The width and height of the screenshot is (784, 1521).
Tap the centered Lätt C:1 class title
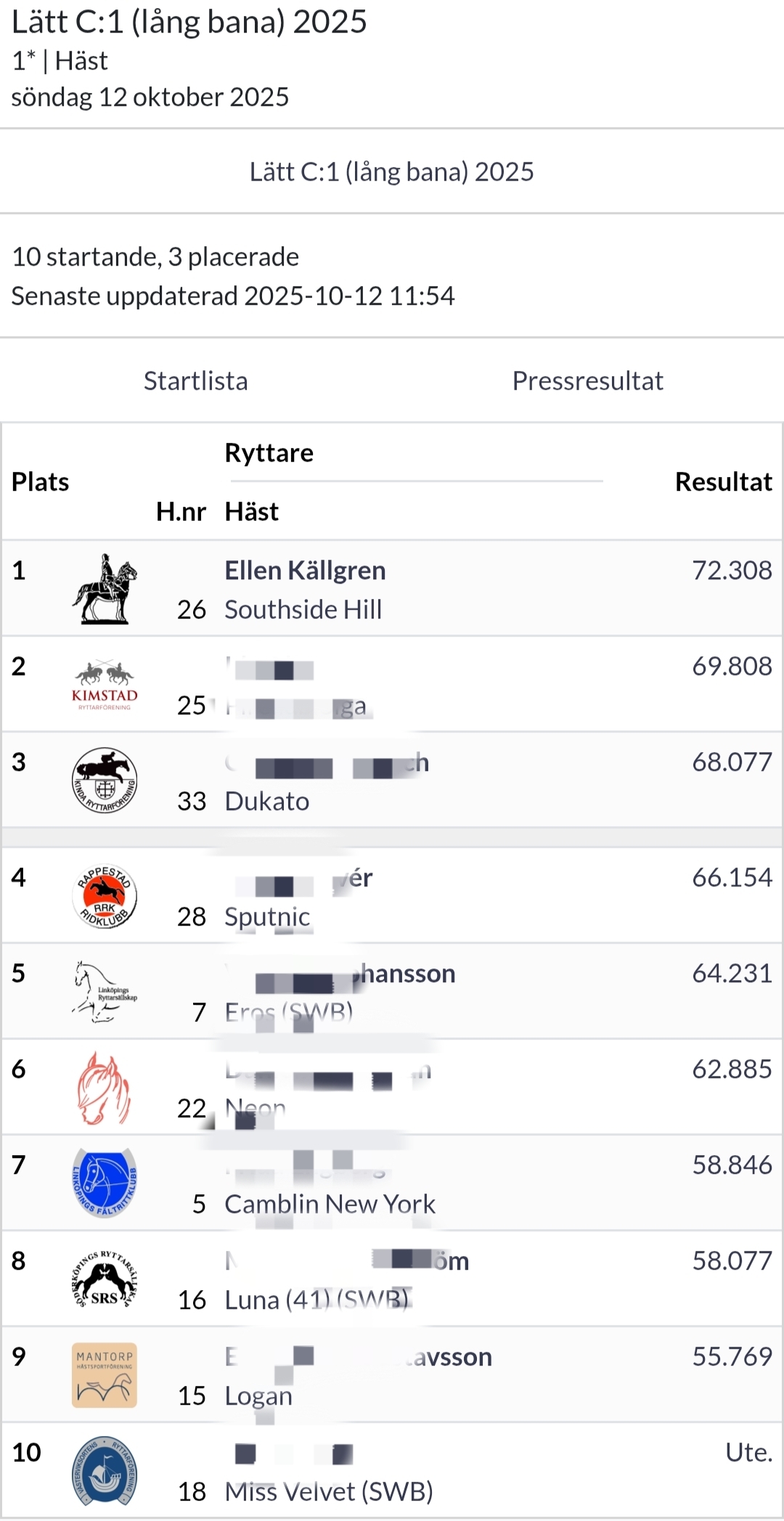click(x=391, y=172)
